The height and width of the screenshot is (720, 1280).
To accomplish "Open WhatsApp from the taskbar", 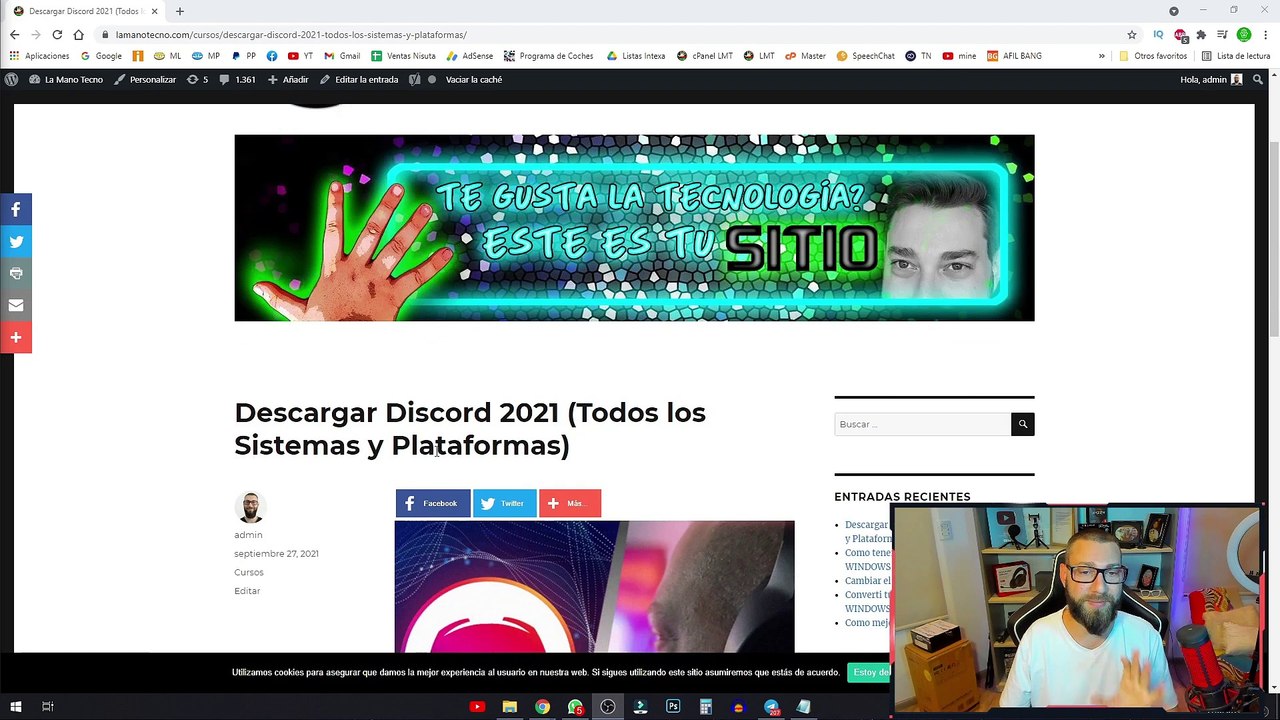I will click(575, 707).
